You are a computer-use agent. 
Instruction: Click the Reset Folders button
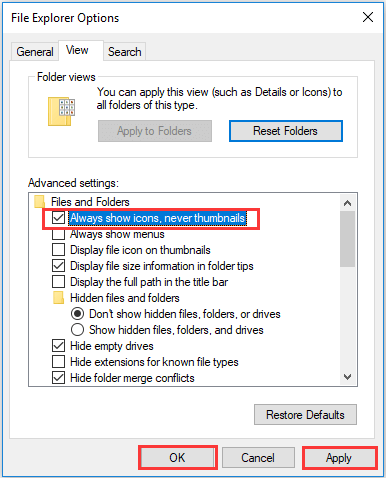pos(286,131)
